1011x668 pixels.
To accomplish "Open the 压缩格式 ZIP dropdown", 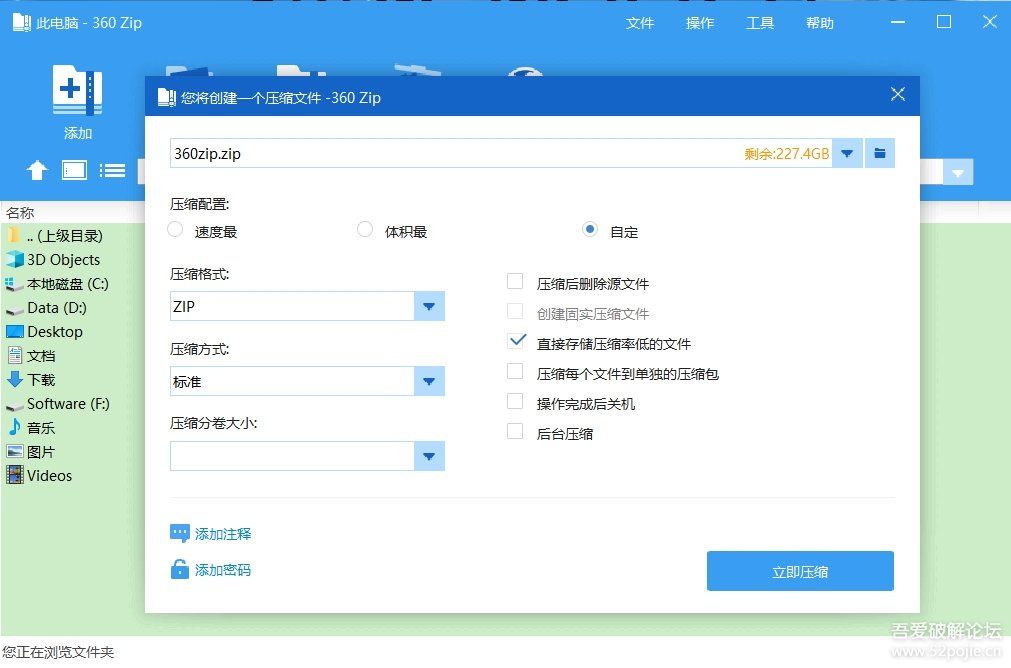I will click(429, 306).
